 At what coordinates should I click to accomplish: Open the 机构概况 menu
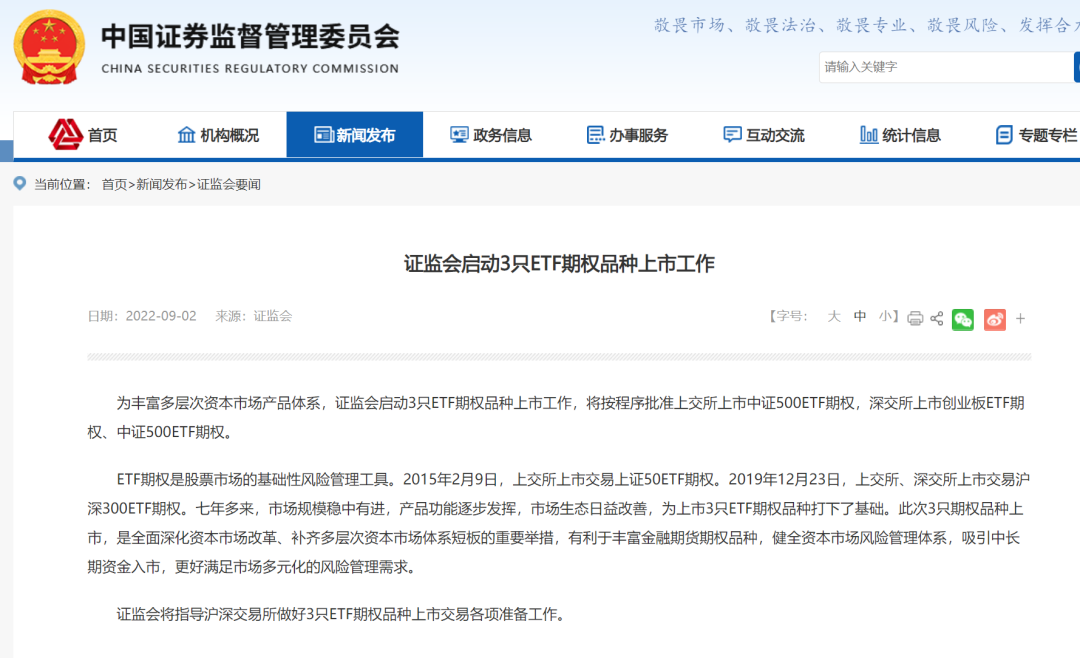point(218,135)
